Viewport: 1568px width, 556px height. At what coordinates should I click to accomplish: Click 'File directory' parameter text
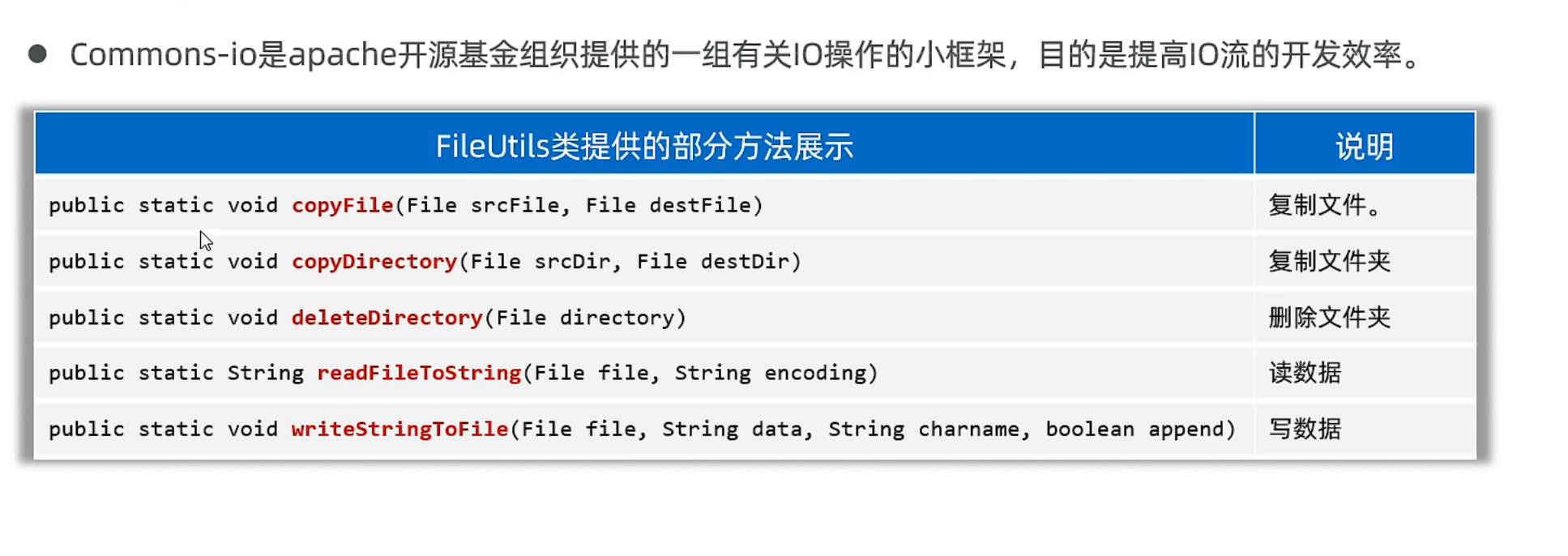[x=584, y=317]
